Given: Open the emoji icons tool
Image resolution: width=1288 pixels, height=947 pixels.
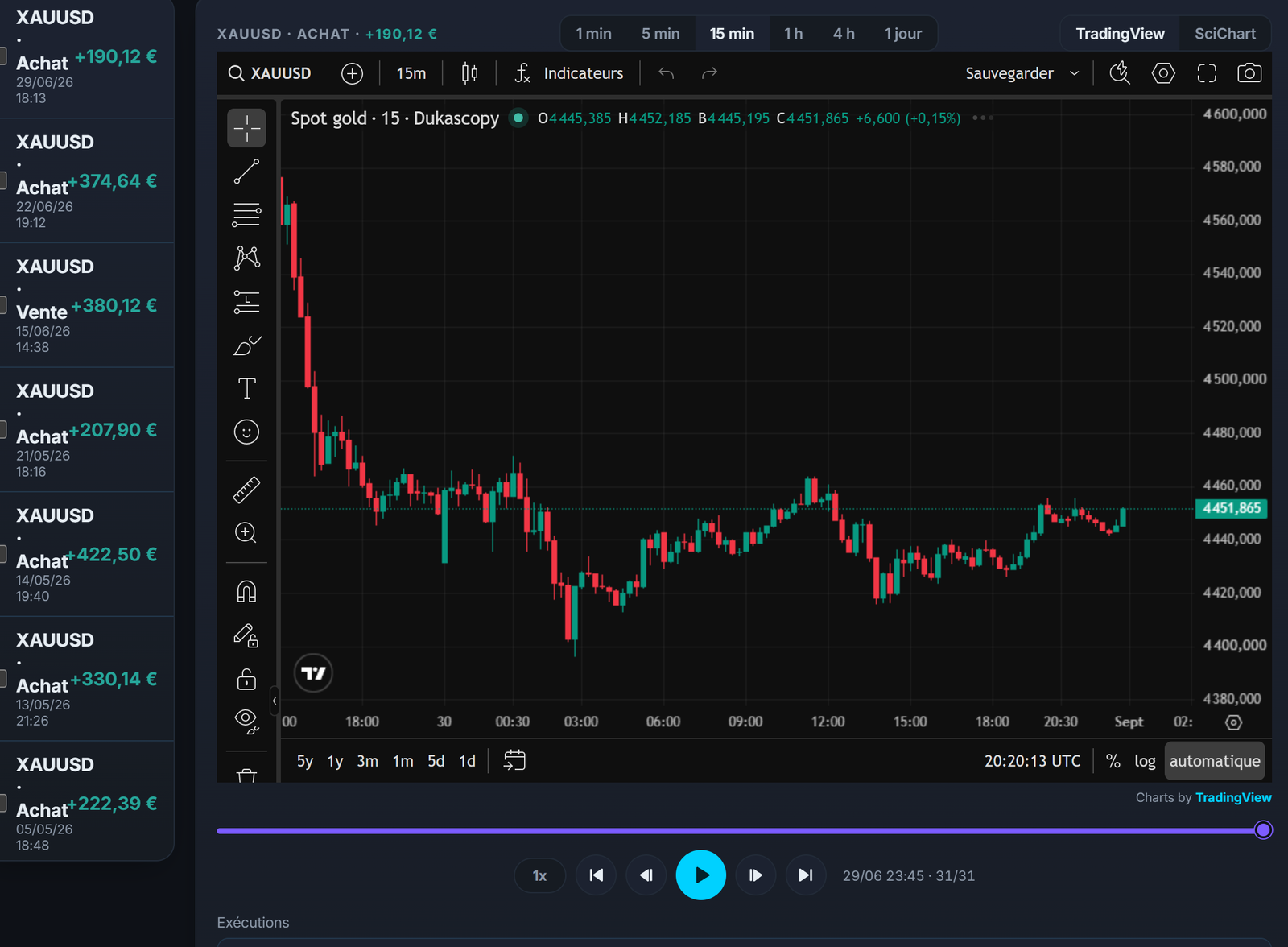Looking at the screenshot, I should 246,432.
